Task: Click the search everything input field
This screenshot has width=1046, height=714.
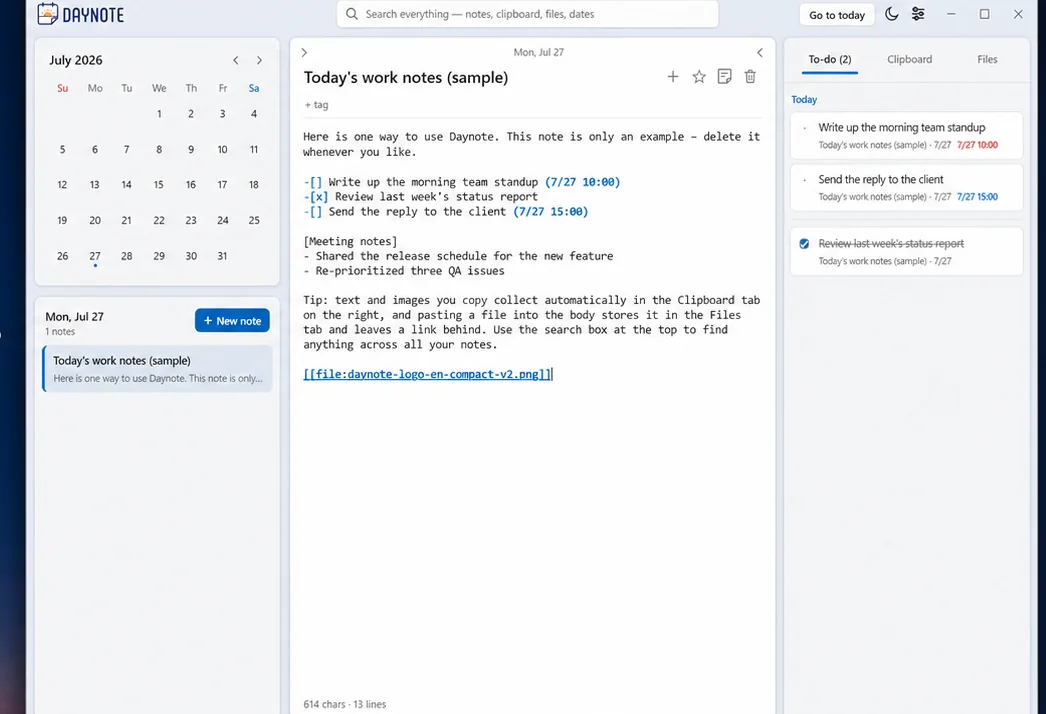Action: coord(527,14)
